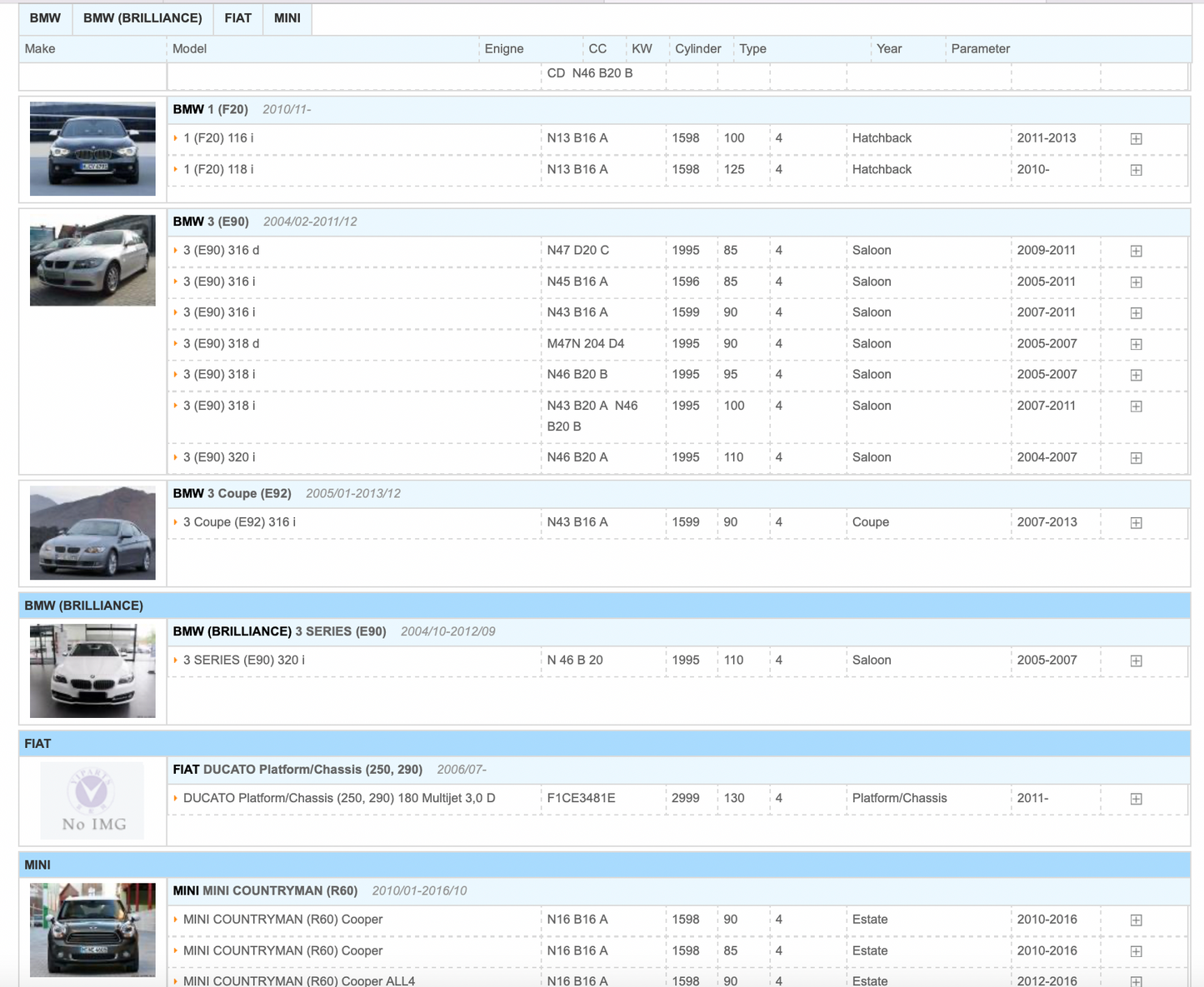Click the BMW (BRILLIANCE) section bar
The width and height of the screenshot is (1204, 987).
pos(605,606)
